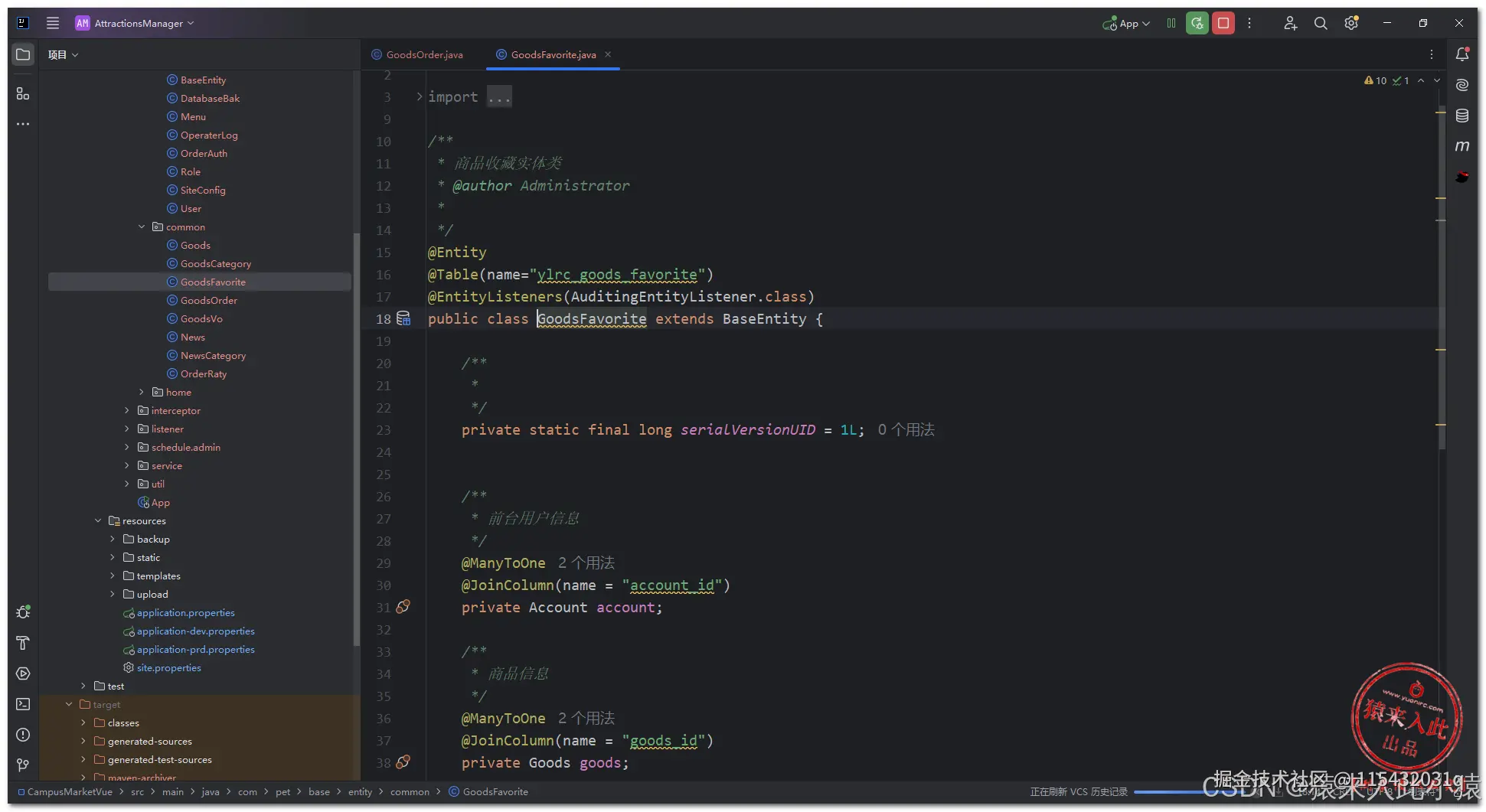Open the Structure tool window icon
1486x812 pixels.
[23, 93]
